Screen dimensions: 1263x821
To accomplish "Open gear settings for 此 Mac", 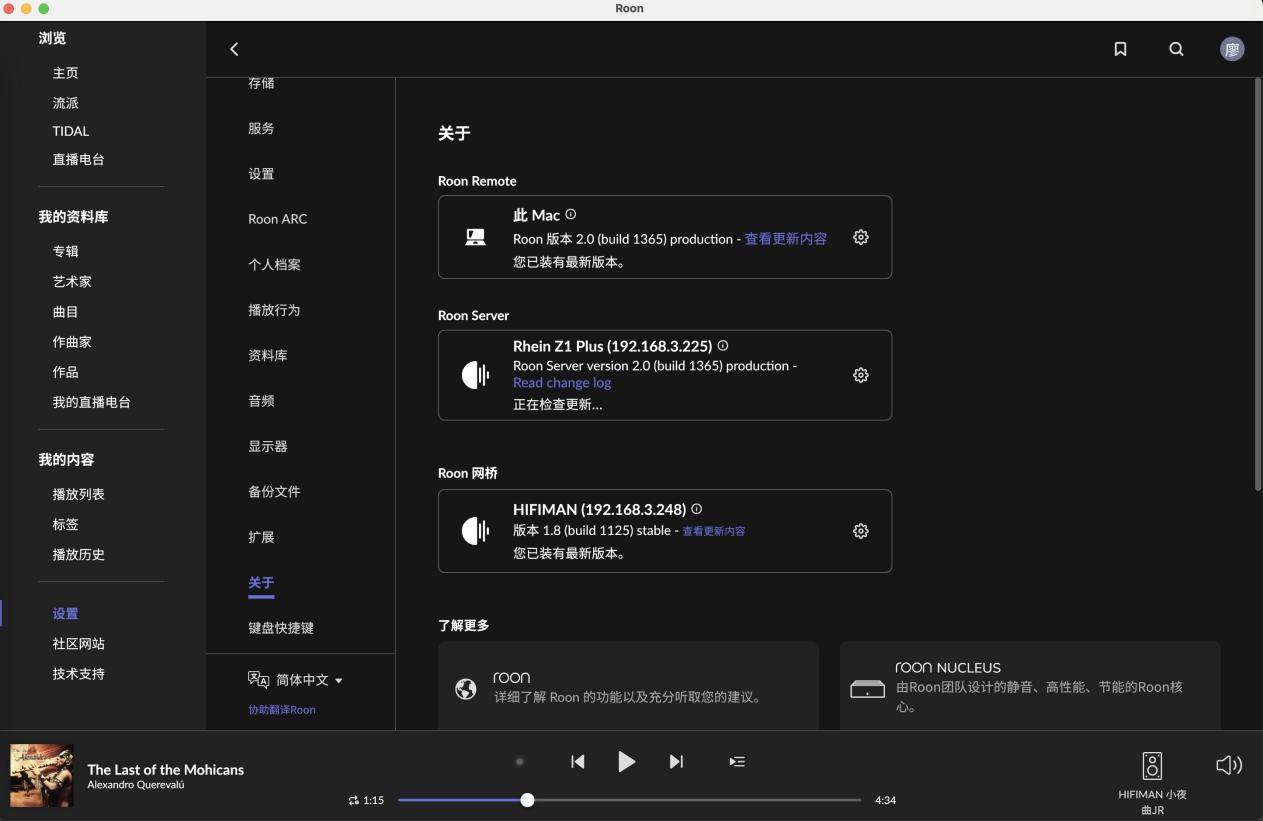I will tap(860, 237).
